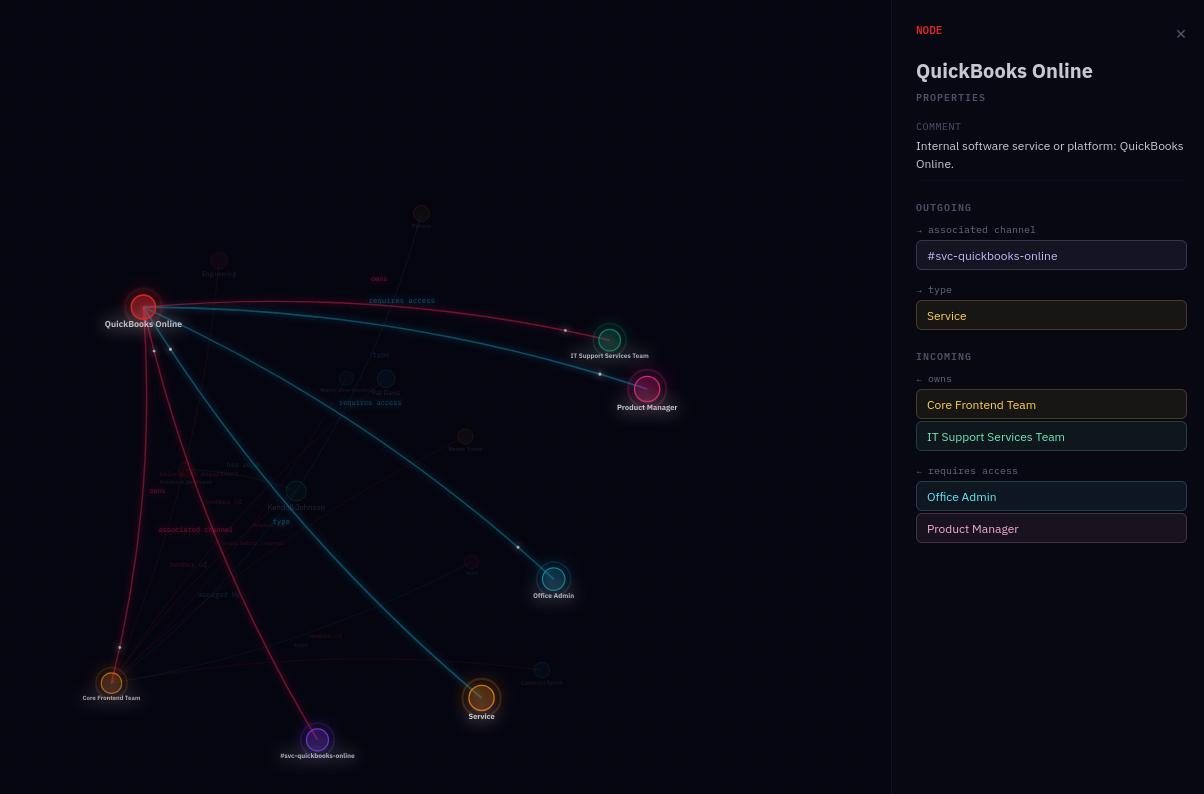Select the cyan Office Admin graph node

(553, 579)
